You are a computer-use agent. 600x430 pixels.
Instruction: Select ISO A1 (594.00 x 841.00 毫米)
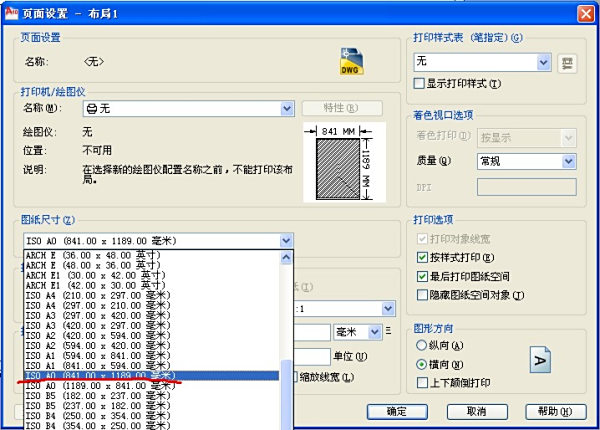[152, 355]
